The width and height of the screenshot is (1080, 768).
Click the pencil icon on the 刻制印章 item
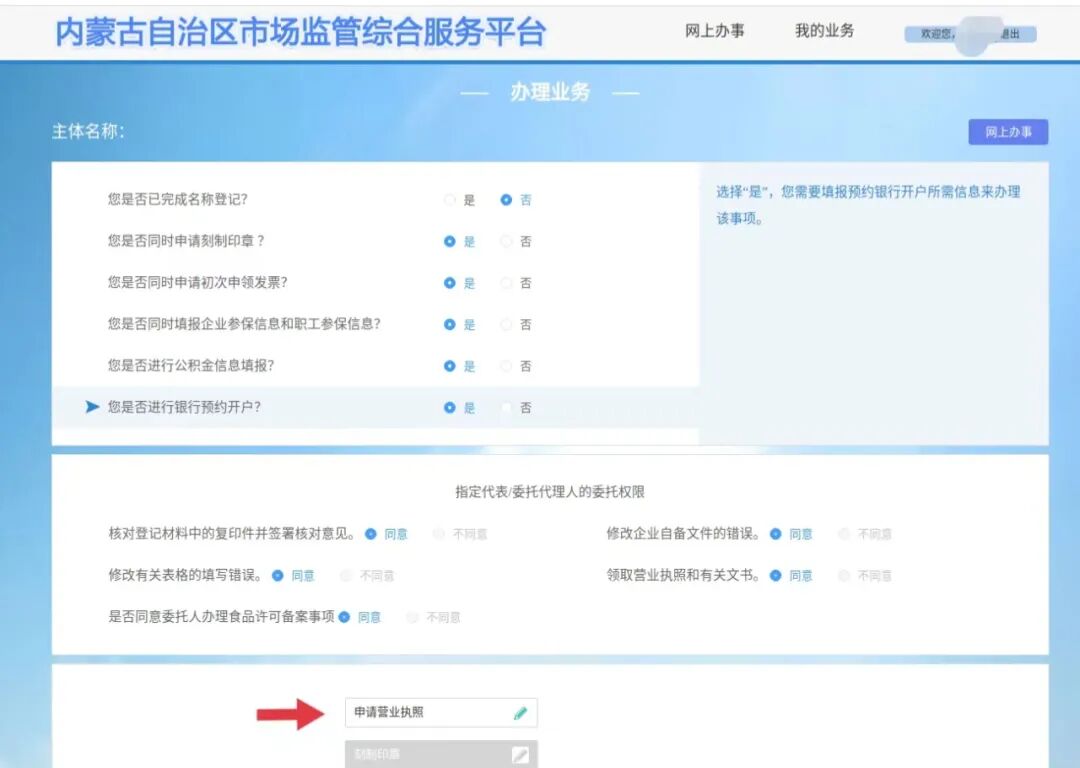tap(520, 754)
